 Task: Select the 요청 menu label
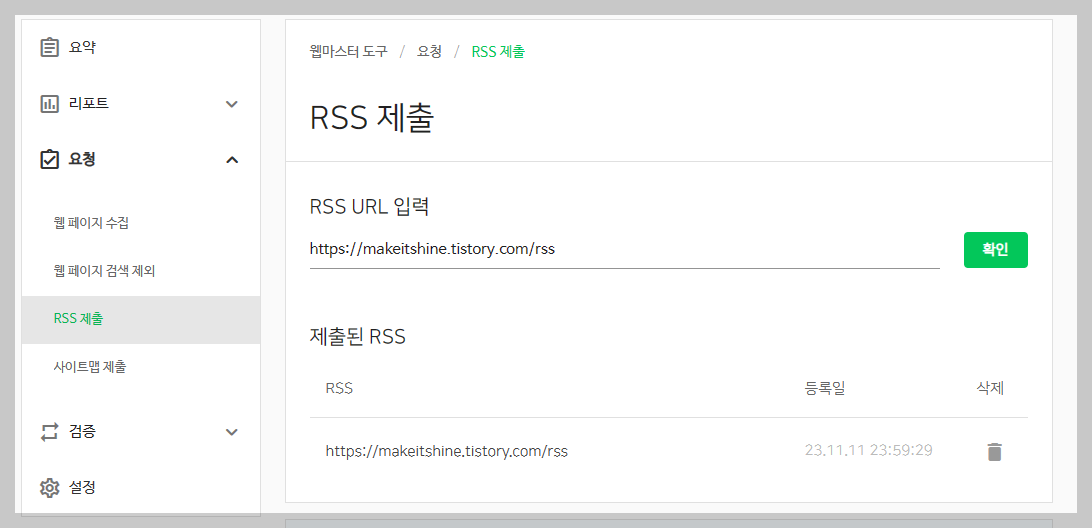82,160
